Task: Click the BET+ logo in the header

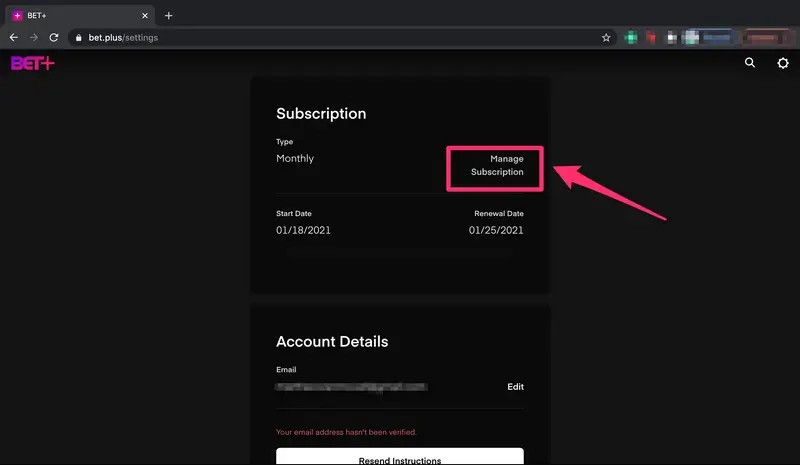Action: pyautogui.click(x=33, y=63)
